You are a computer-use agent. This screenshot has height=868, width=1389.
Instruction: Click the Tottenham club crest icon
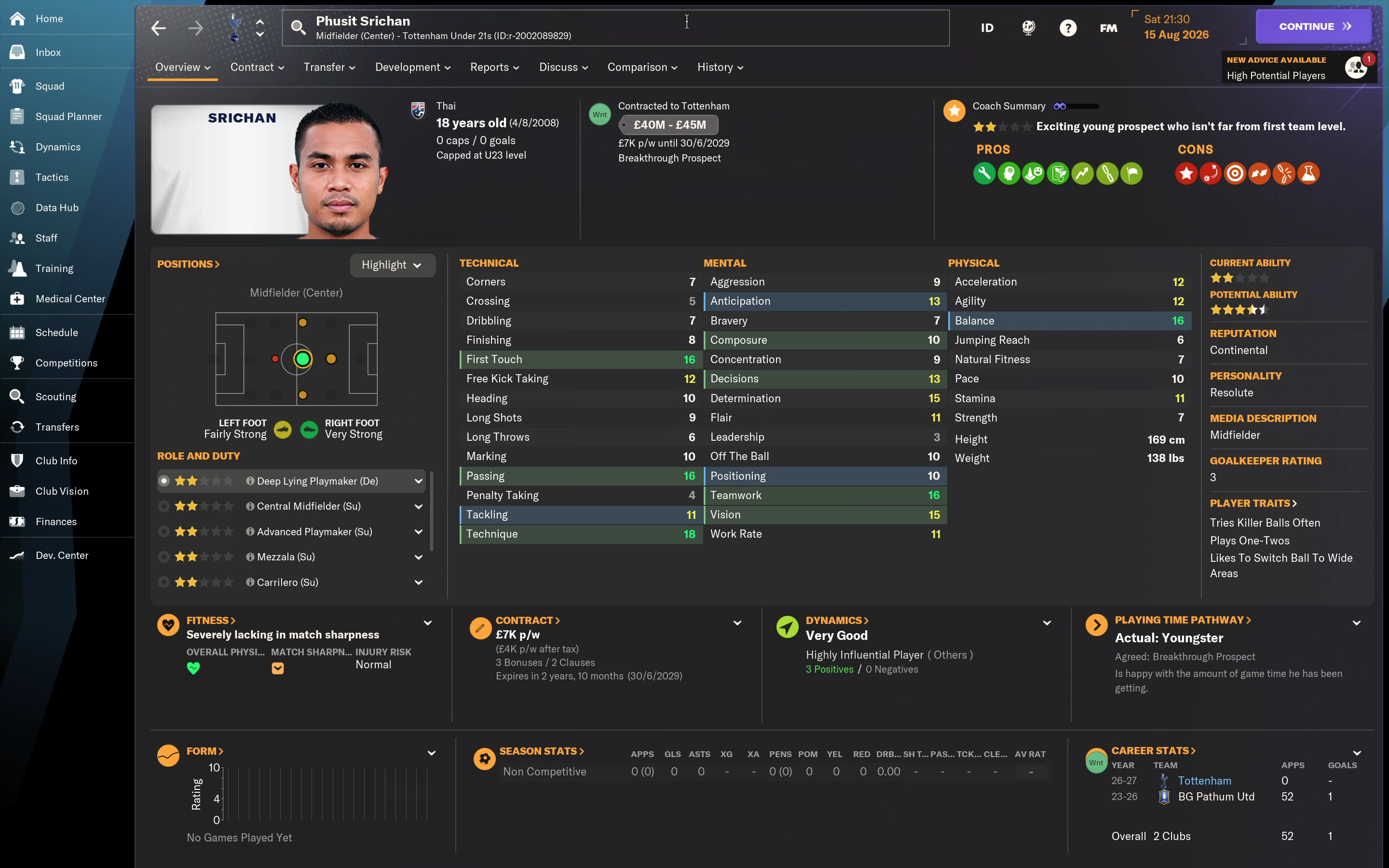[234, 27]
